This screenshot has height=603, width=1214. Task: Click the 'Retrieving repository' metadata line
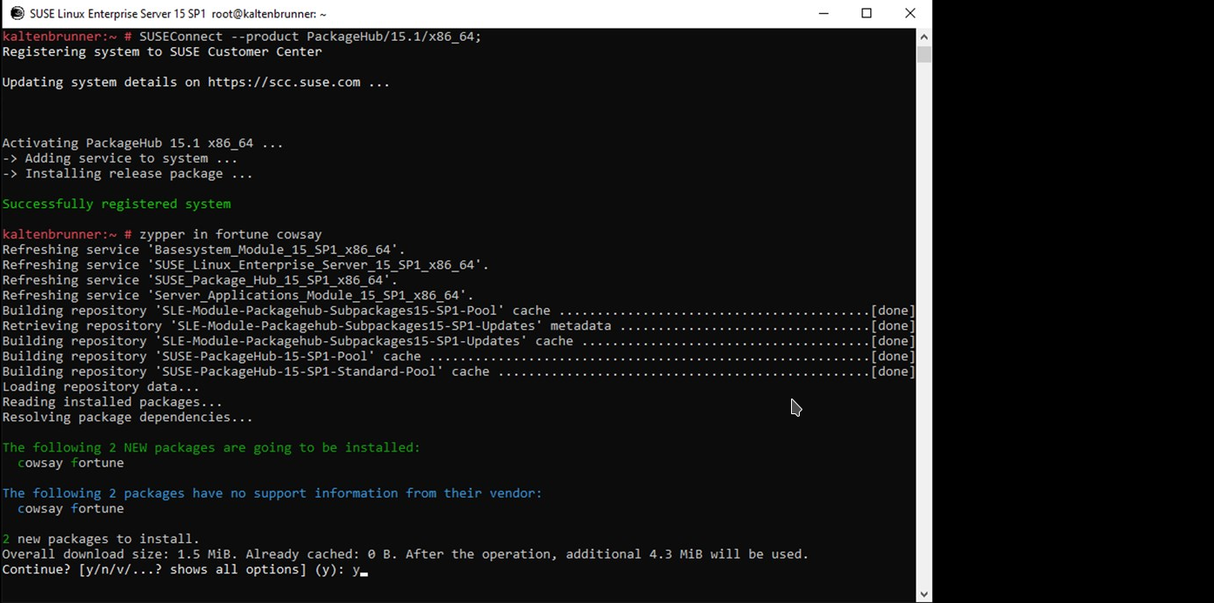pos(458,325)
